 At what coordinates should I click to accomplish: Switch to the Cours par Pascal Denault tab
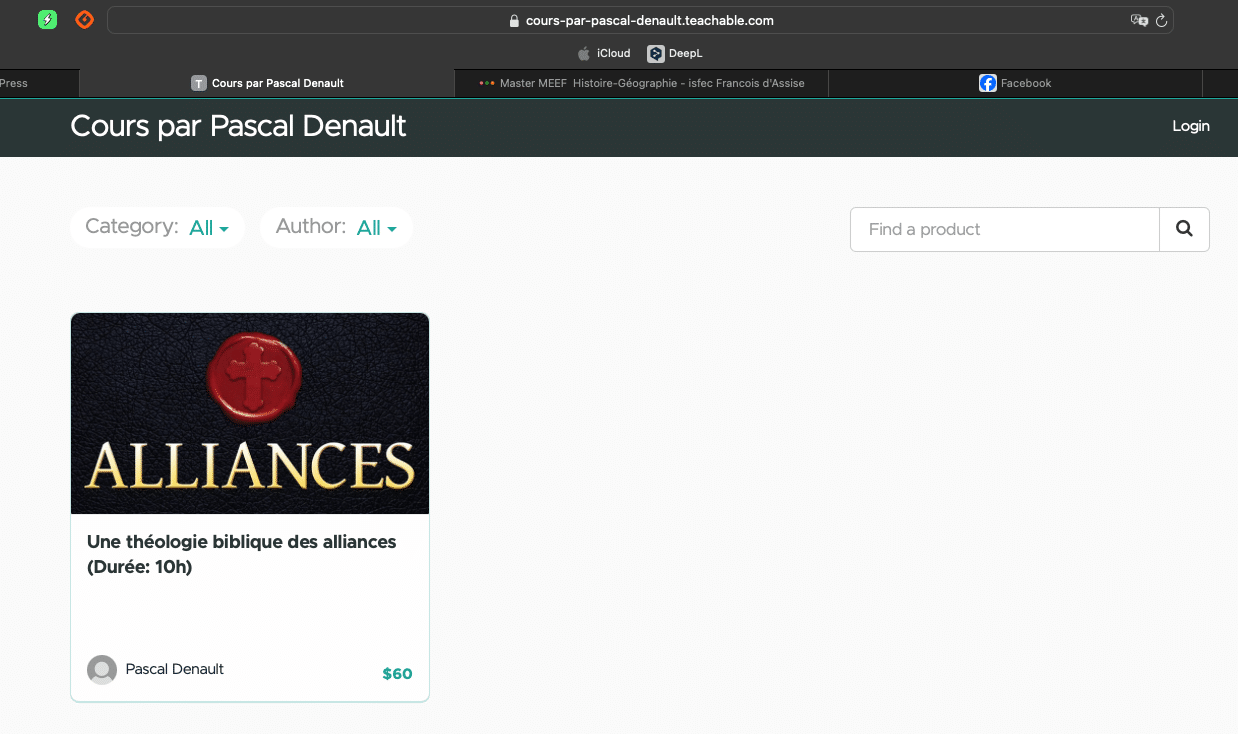pos(267,83)
